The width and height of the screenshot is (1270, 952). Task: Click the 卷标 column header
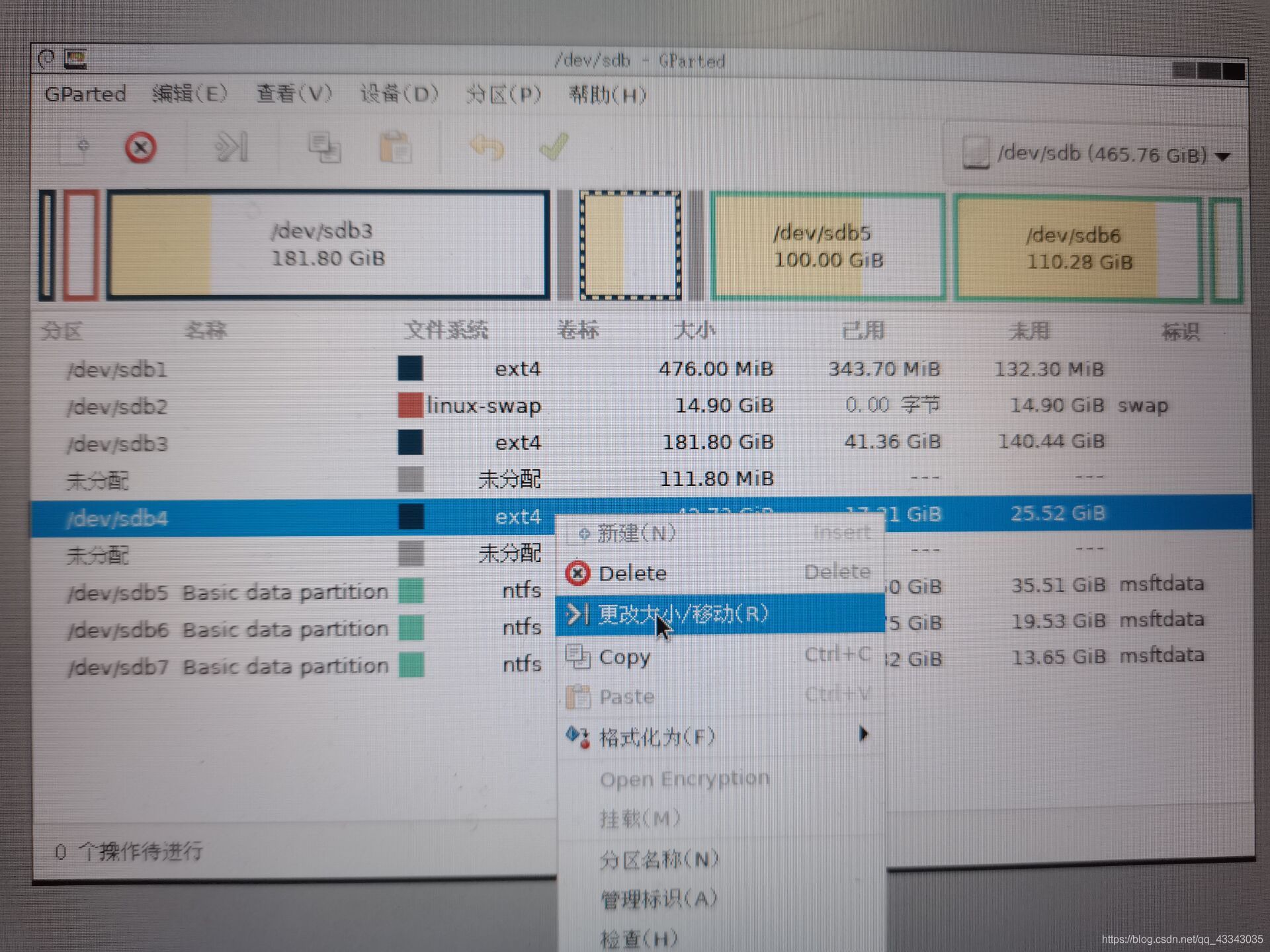click(x=577, y=329)
